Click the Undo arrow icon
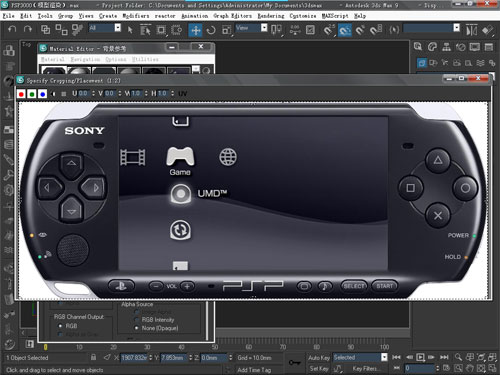This screenshot has width=500, height=375. (x=12, y=29)
